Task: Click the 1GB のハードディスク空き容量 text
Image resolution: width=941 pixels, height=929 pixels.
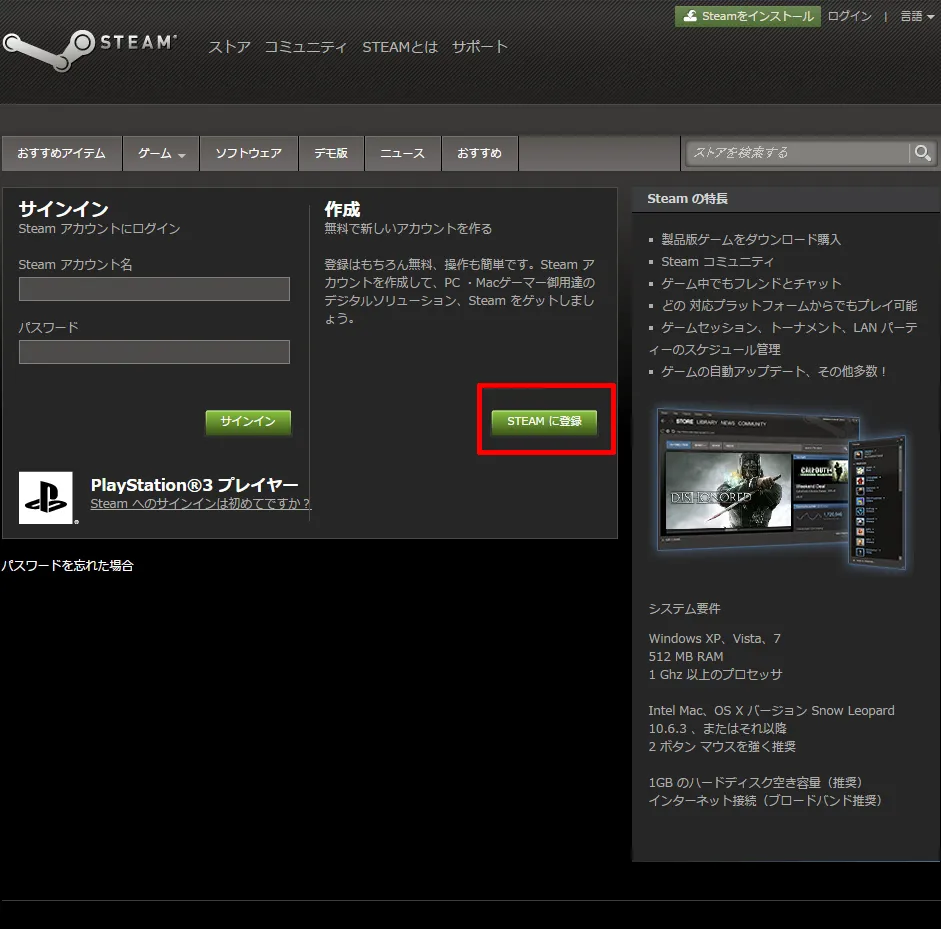Action: [756, 783]
